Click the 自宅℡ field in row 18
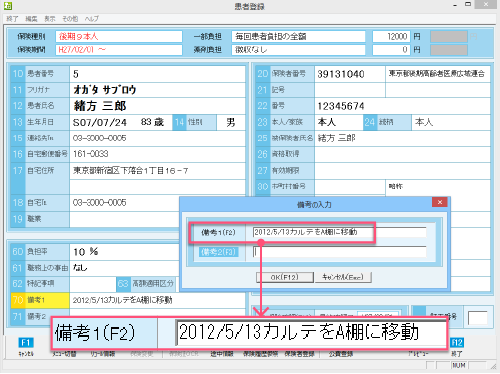 tap(125, 202)
